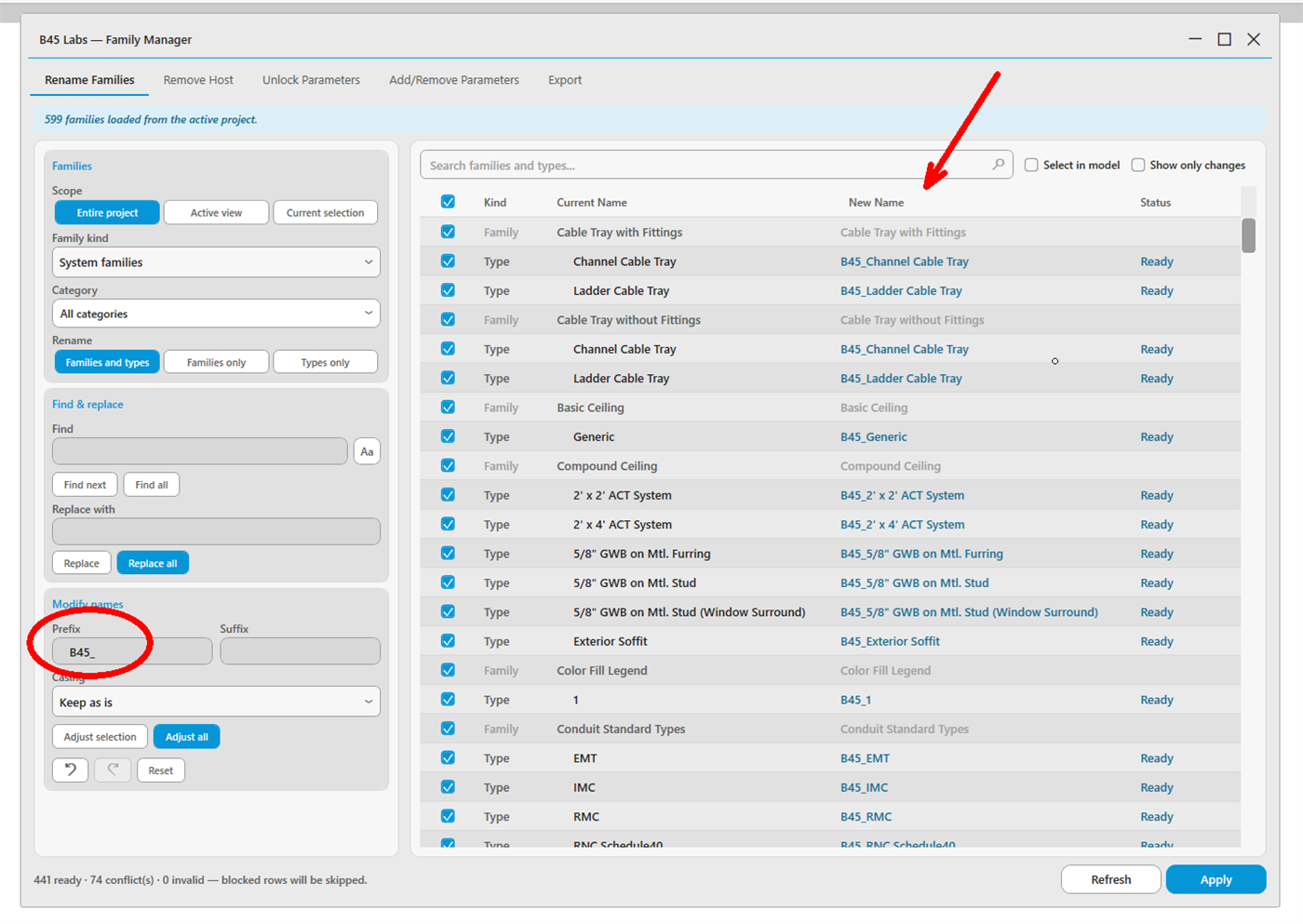Click the B45_Exterior Soffit new name cell
1303x924 pixels.
[x=890, y=641]
